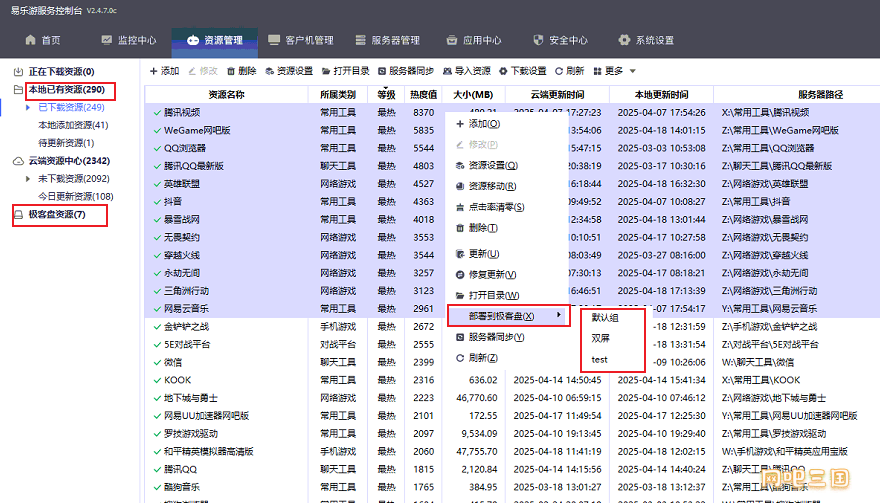Sort by the 服务器路径 column header
Image resolution: width=880 pixels, height=503 pixels.
pos(821,94)
